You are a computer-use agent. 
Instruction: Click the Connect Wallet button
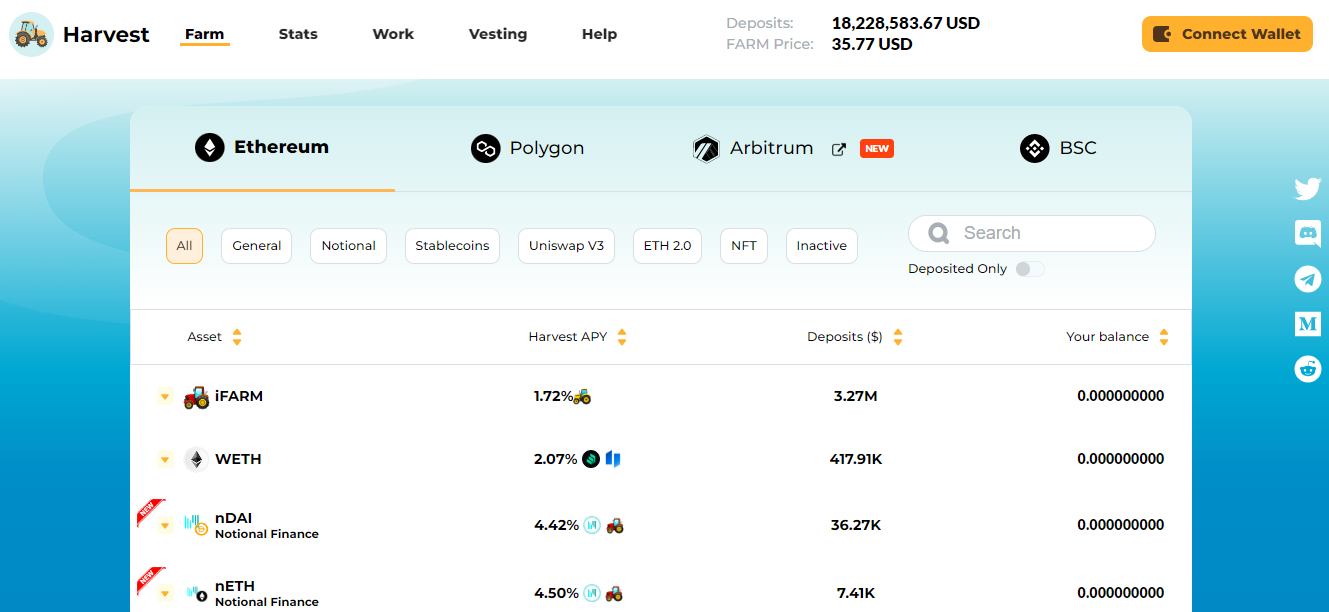click(x=1227, y=34)
